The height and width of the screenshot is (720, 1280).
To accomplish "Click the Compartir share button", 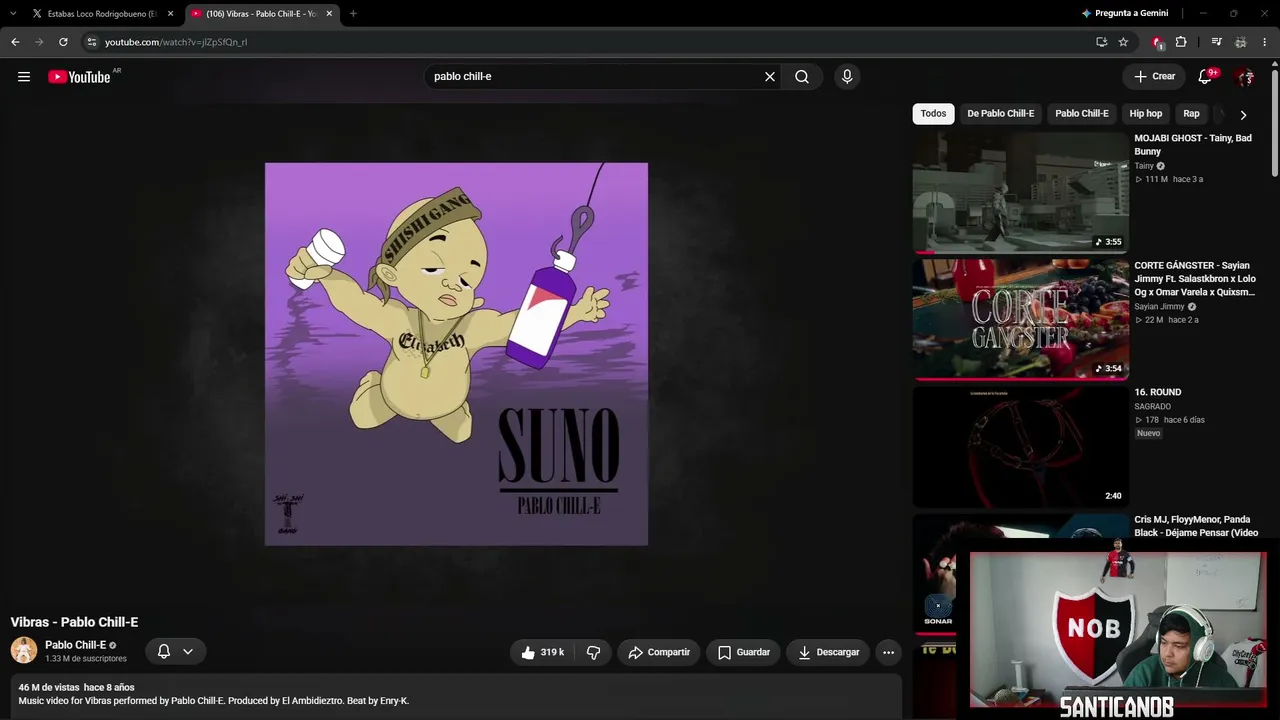I will click(659, 652).
